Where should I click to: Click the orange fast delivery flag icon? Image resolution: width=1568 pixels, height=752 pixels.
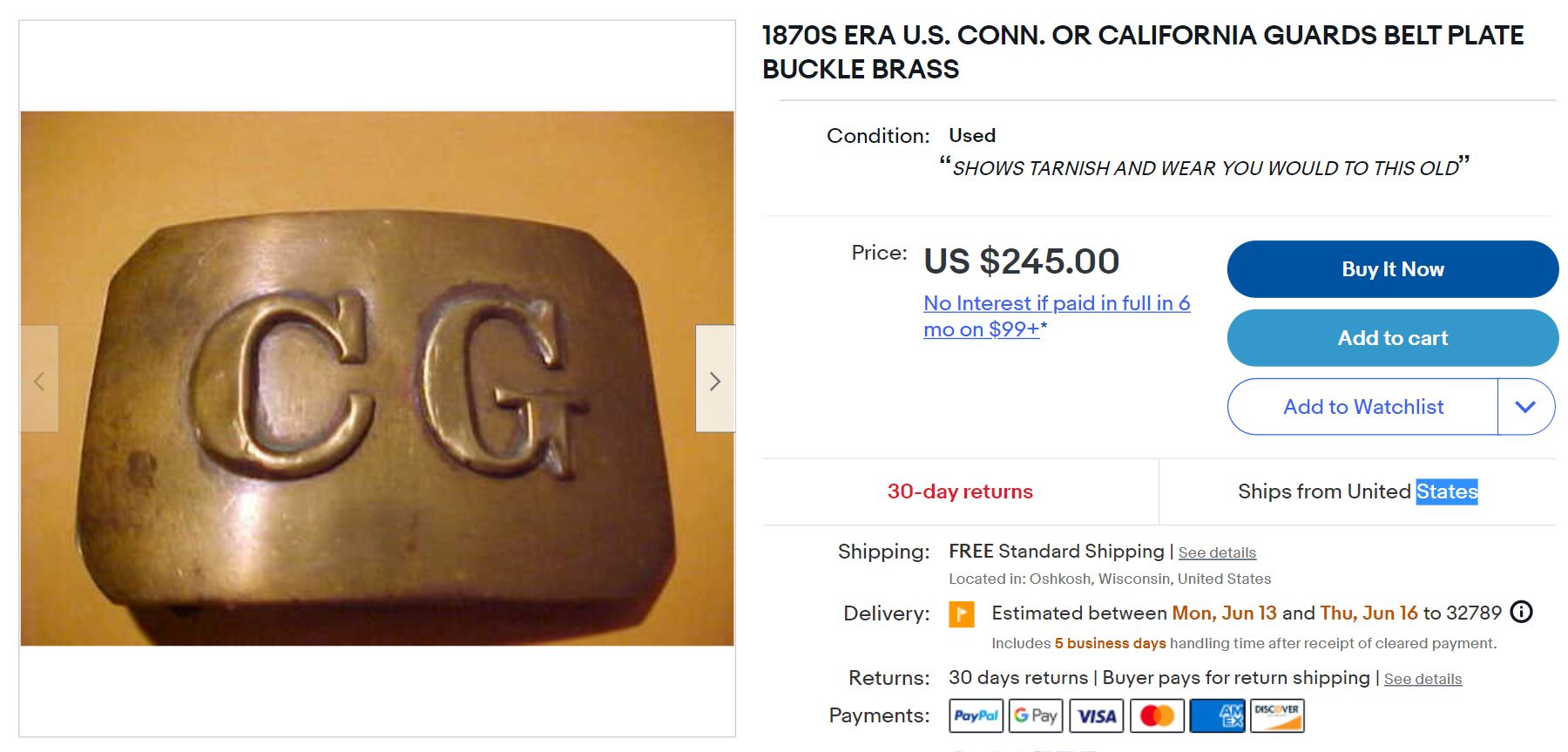click(962, 614)
